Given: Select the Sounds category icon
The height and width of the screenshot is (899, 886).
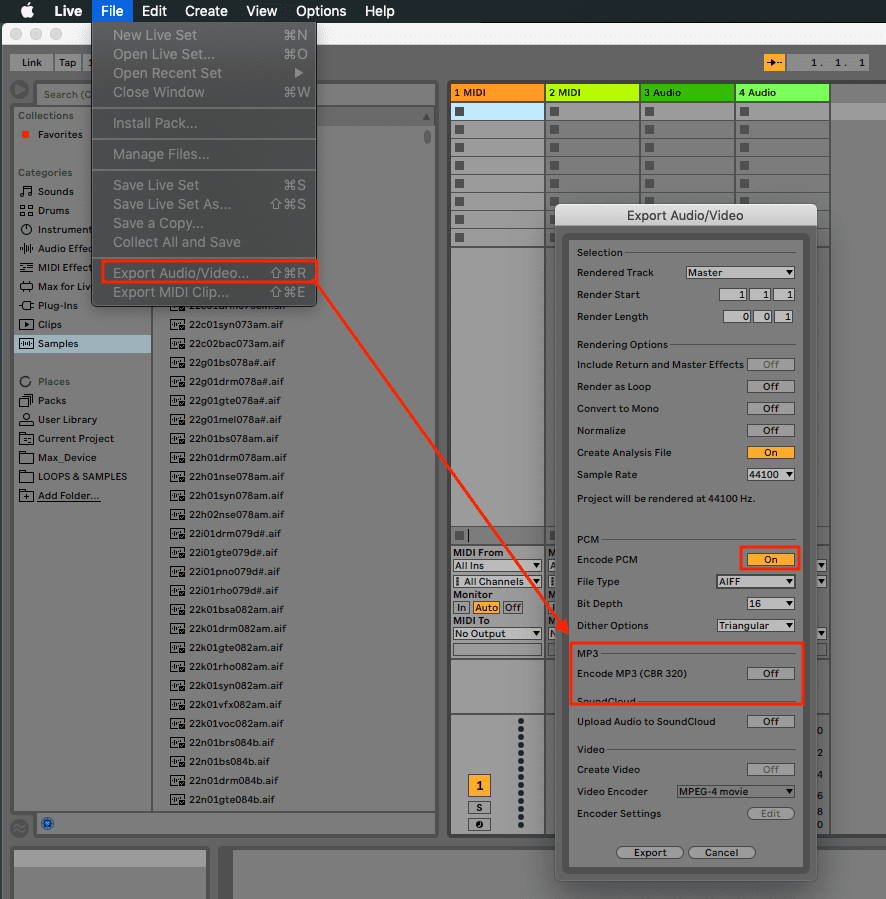Looking at the screenshot, I should pos(26,191).
